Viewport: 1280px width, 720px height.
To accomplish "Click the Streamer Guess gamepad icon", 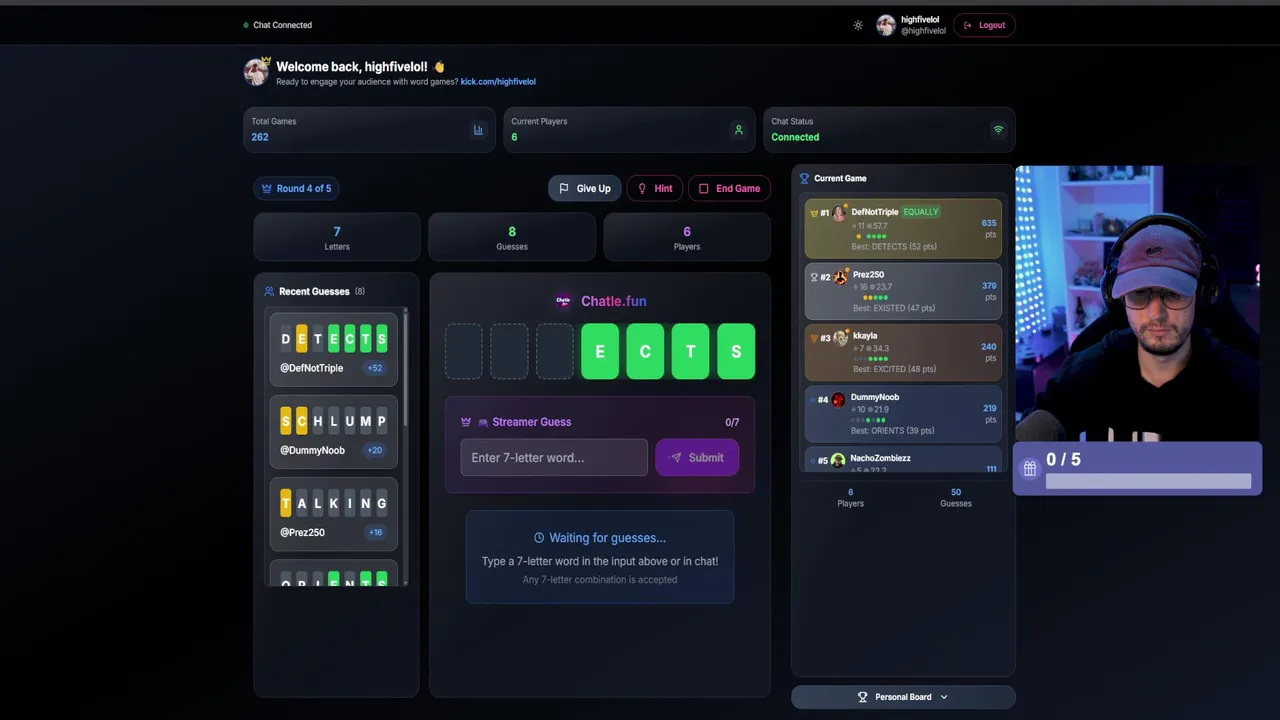I will pyautogui.click(x=483, y=422).
